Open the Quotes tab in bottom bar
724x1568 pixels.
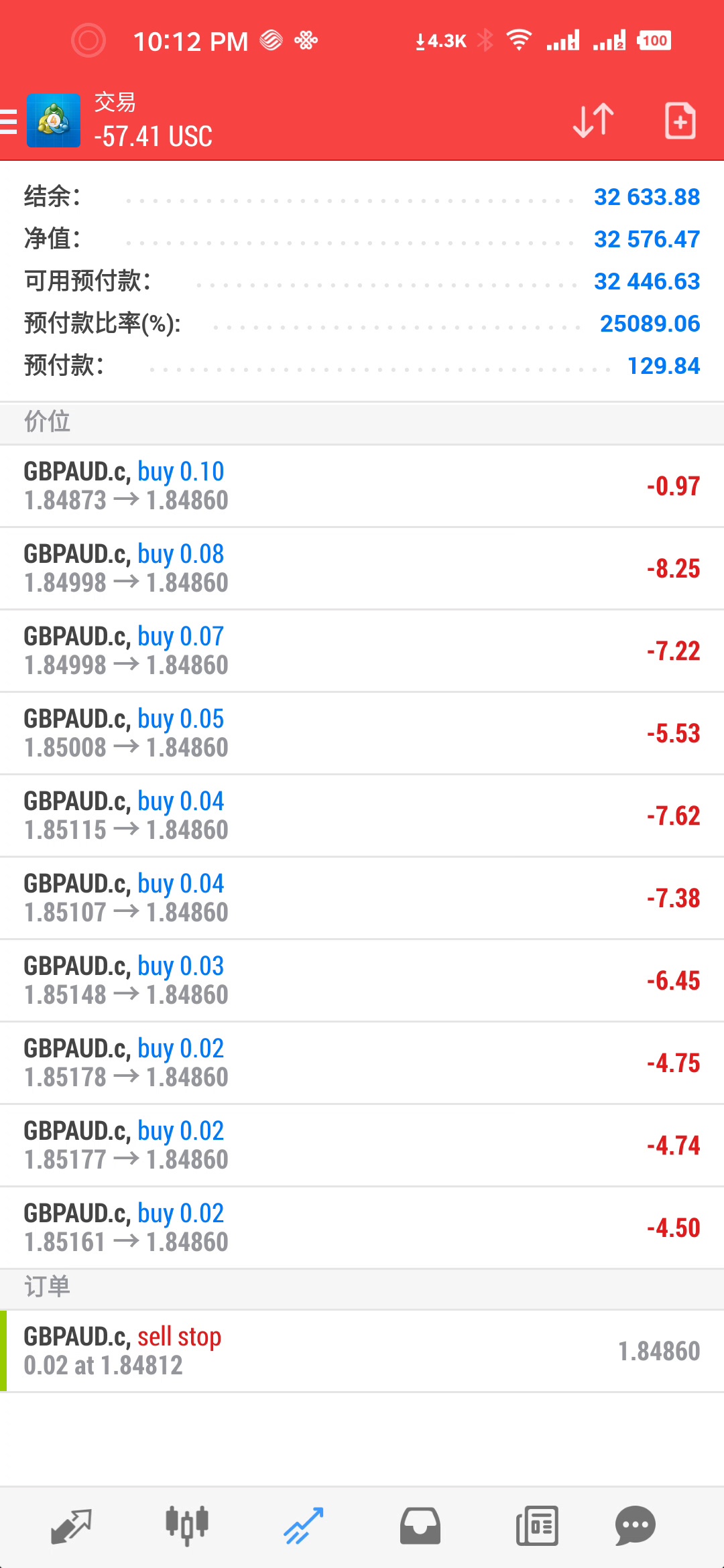71,1526
